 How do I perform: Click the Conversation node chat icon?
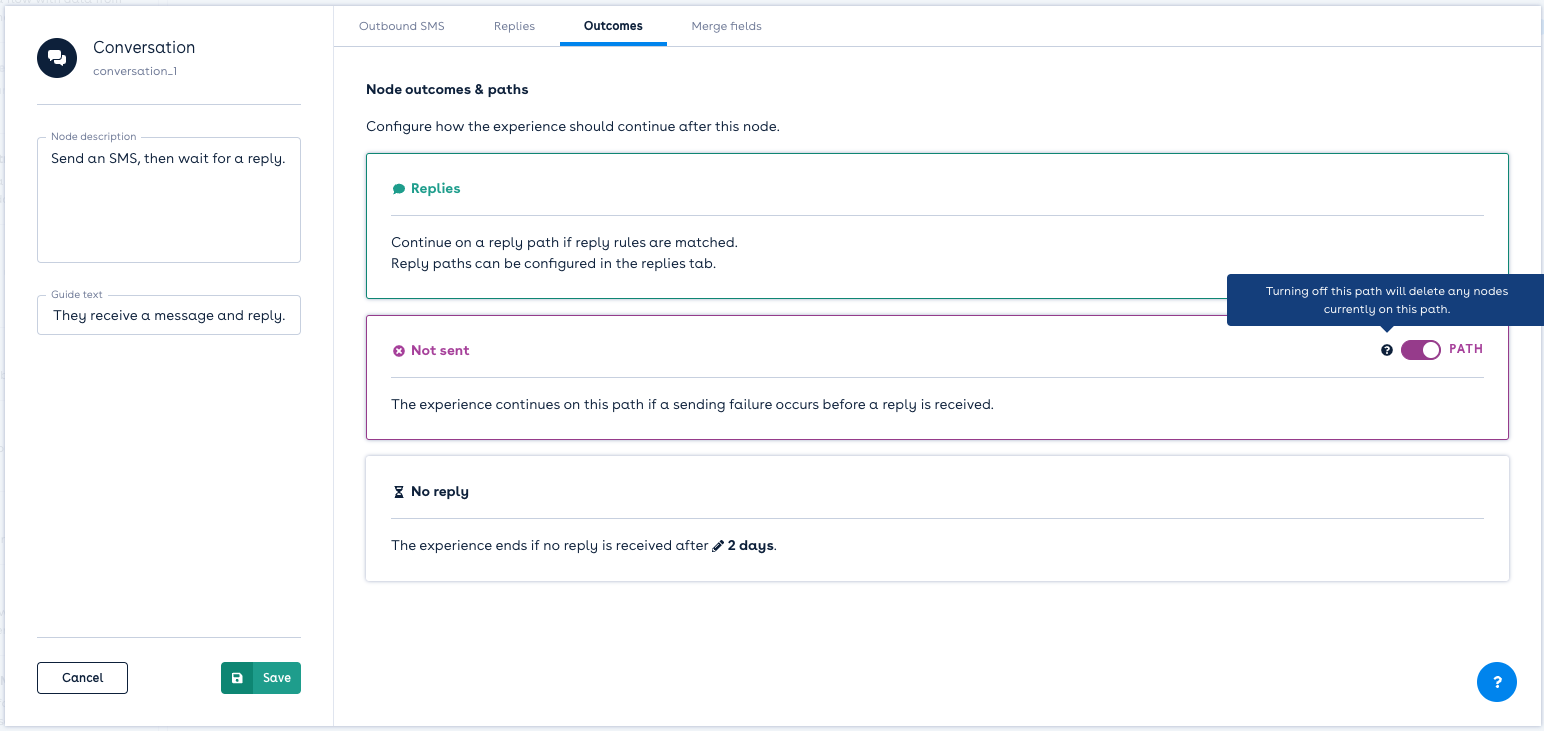pos(57,58)
